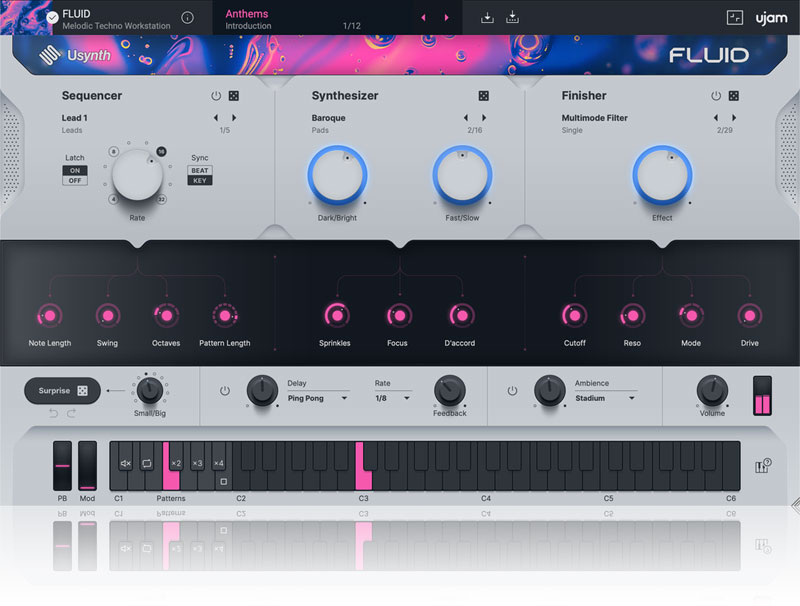Randomize the Synthesizer with its dice icon
Screen dimensions: 800x606
click(x=484, y=96)
